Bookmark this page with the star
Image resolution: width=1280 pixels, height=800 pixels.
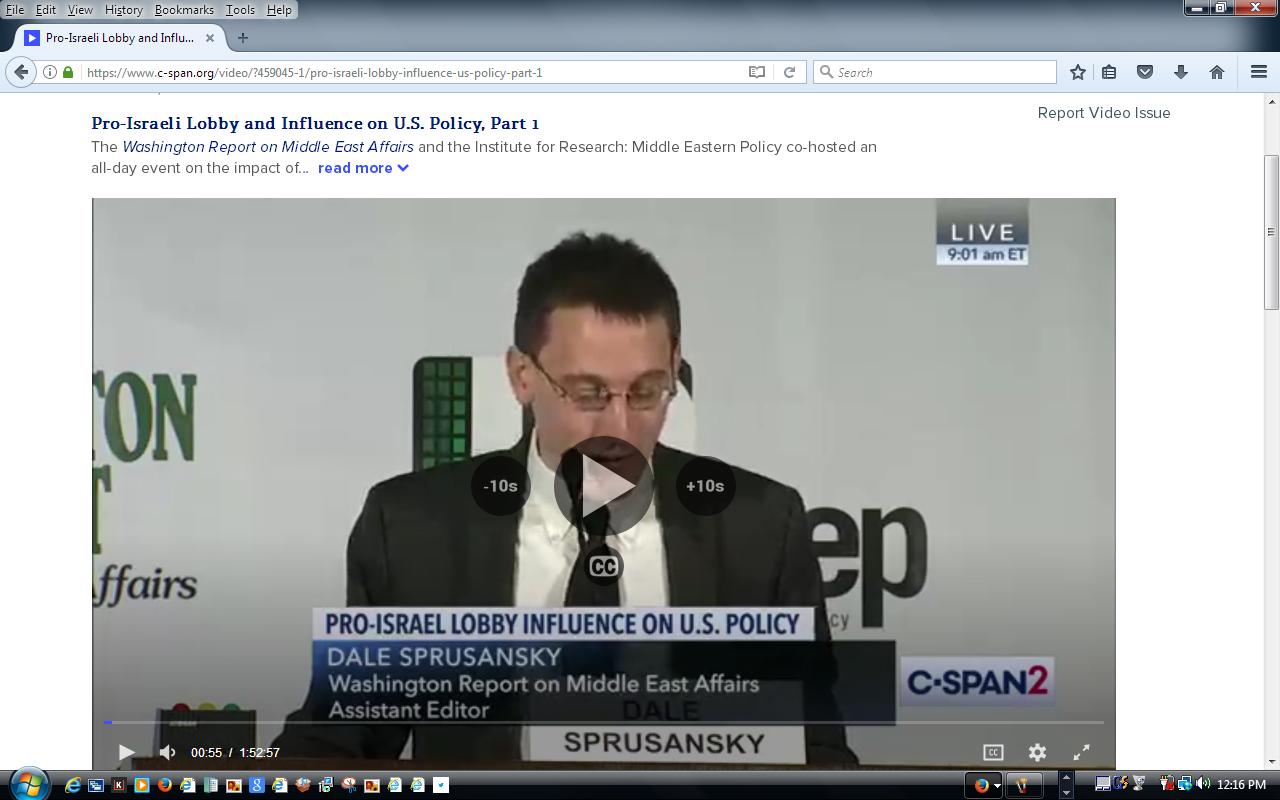(x=1078, y=72)
